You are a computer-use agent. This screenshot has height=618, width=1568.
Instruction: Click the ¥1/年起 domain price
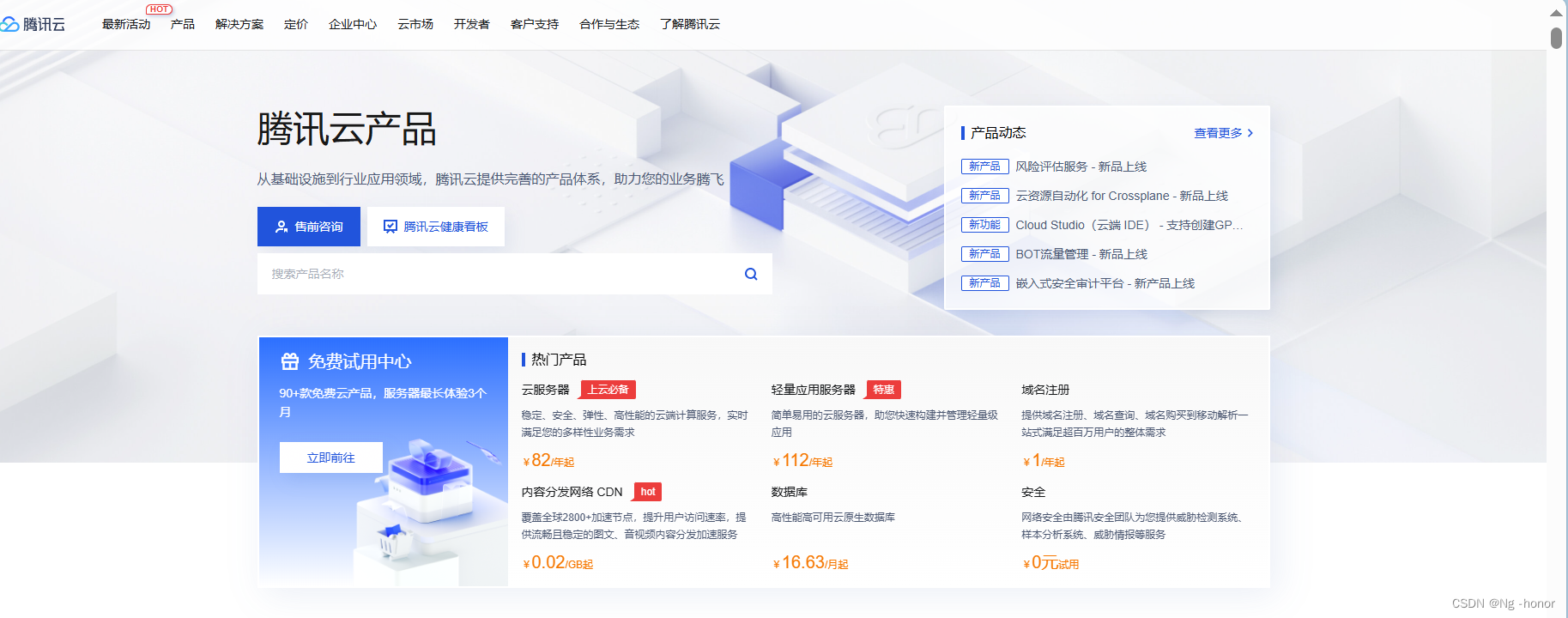1044,461
